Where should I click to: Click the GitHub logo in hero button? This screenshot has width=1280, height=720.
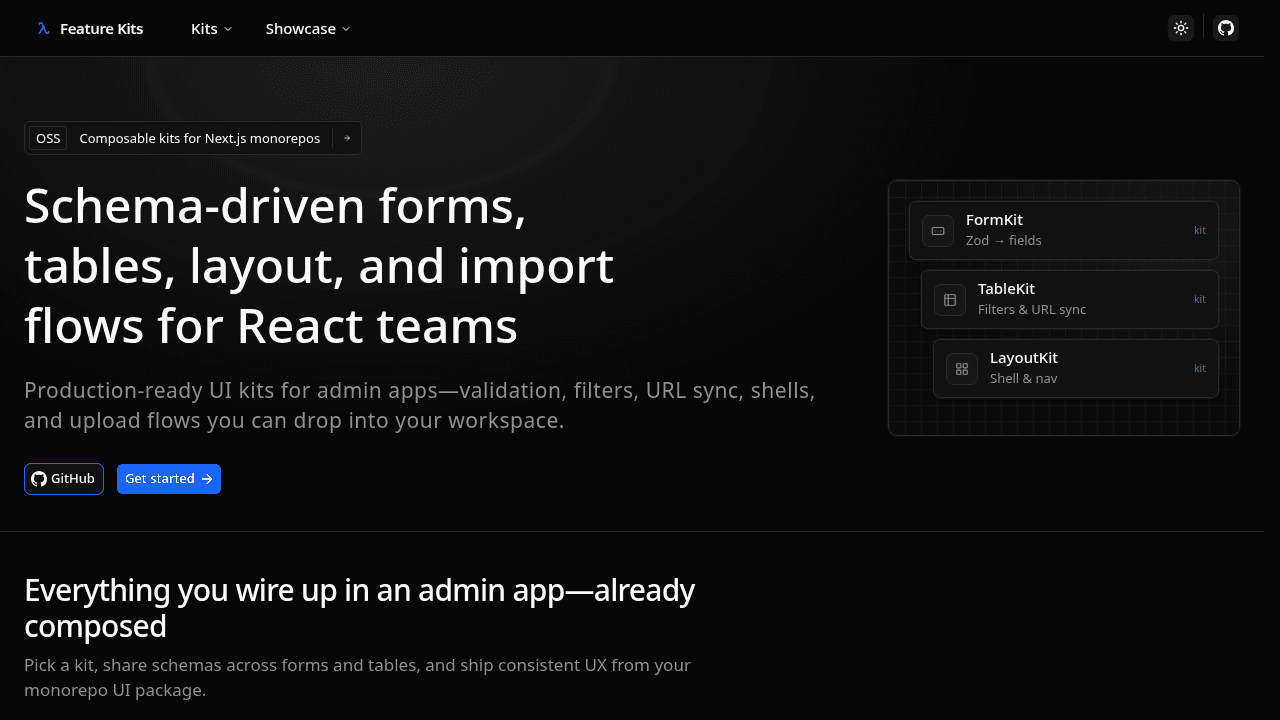click(39, 479)
